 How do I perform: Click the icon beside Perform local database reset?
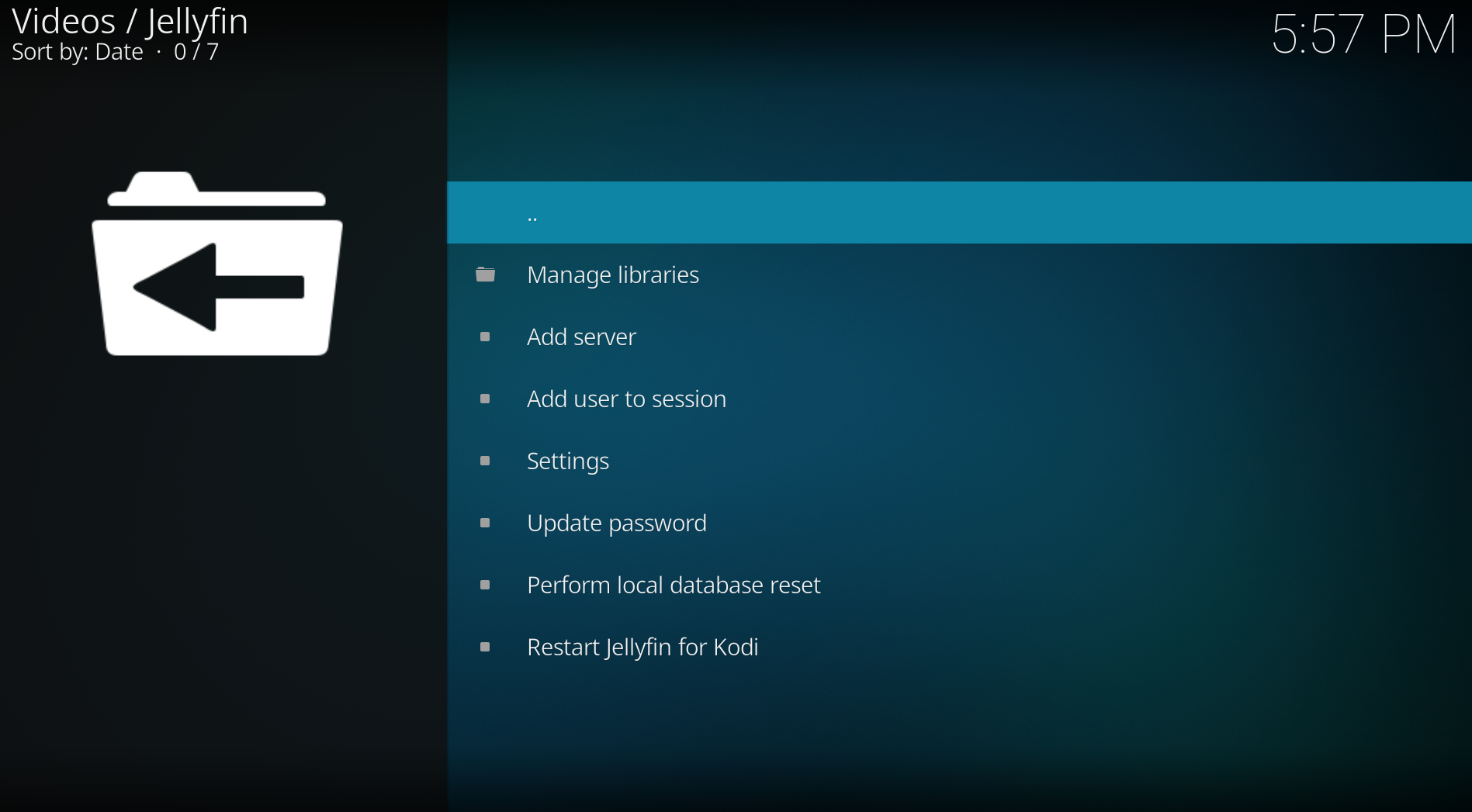click(x=485, y=585)
